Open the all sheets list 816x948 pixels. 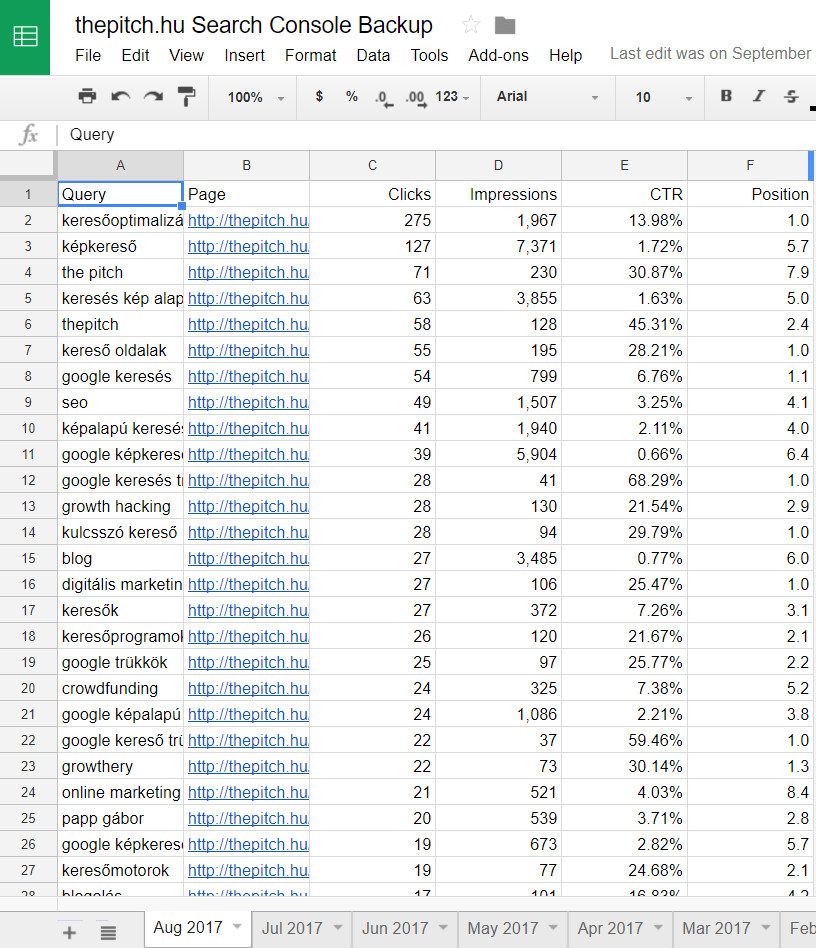(108, 932)
